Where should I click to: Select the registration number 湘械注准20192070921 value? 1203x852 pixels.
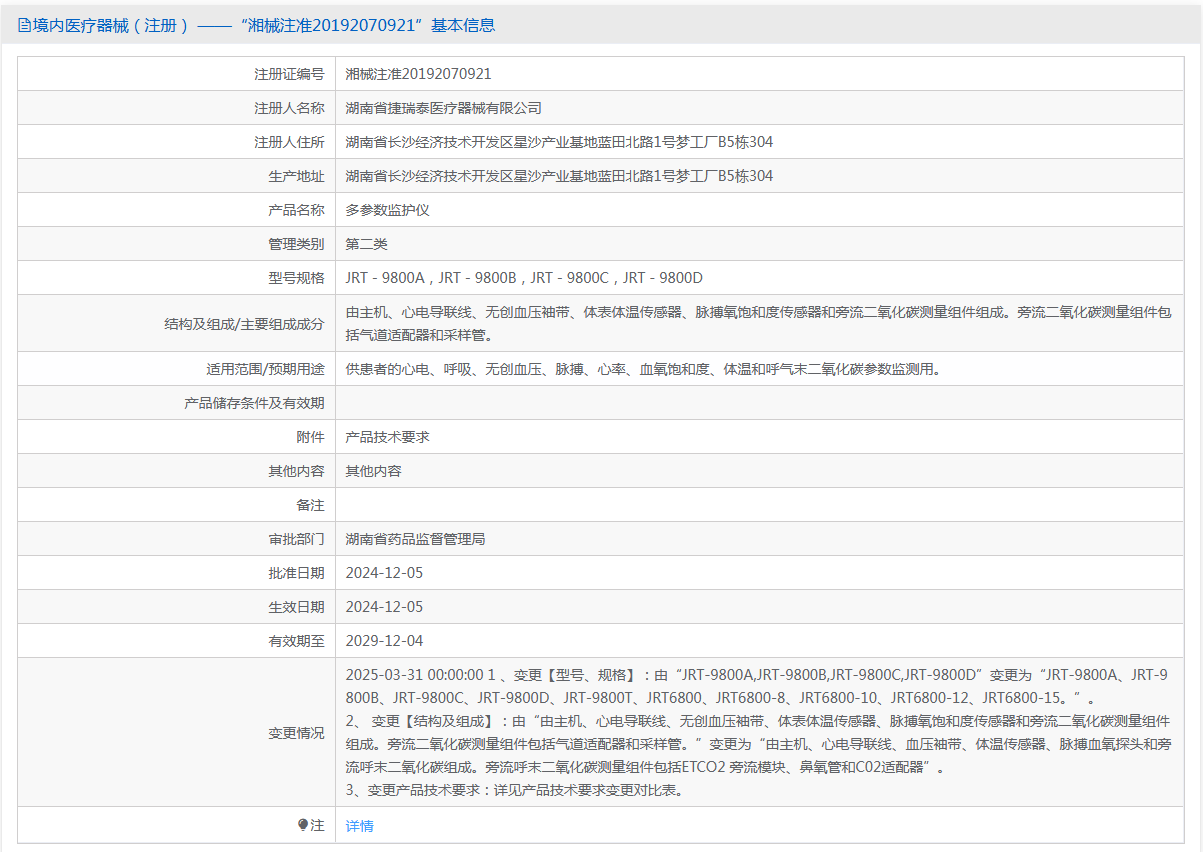point(418,74)
